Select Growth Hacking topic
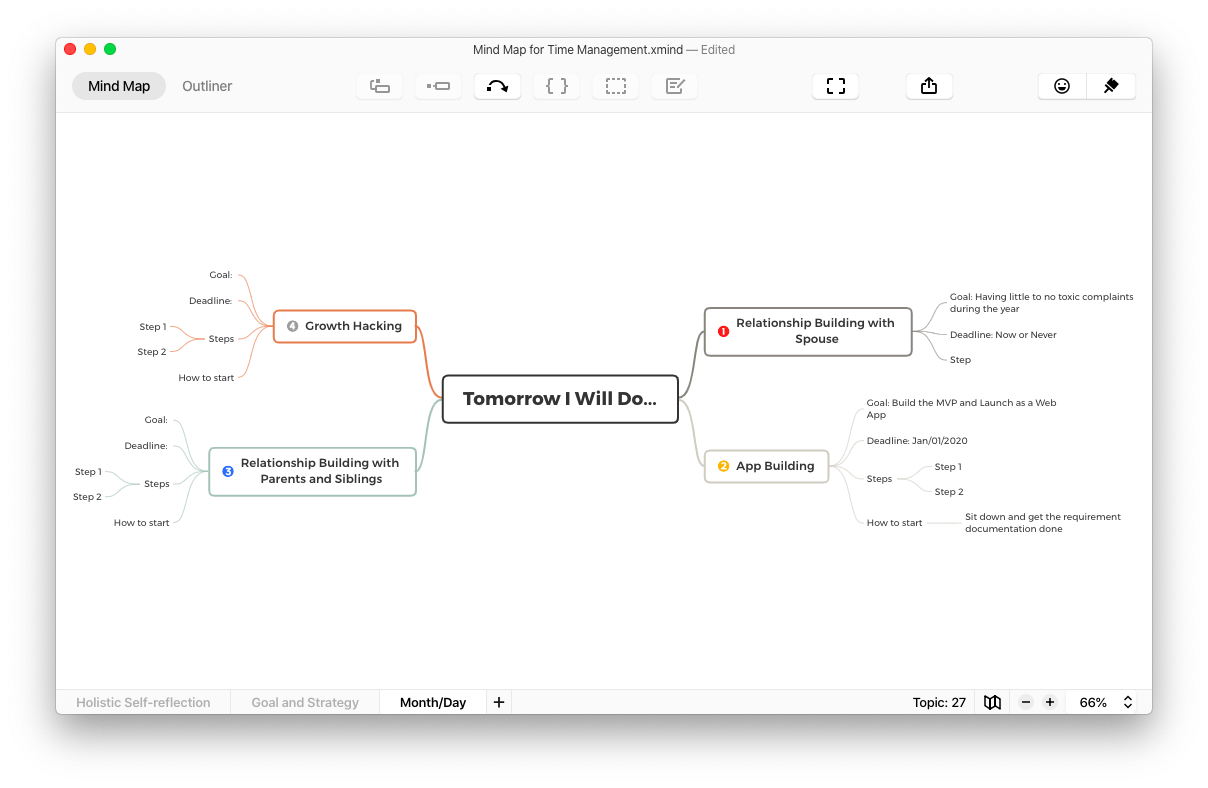The image size is (1208, 788). pos(345,326)
